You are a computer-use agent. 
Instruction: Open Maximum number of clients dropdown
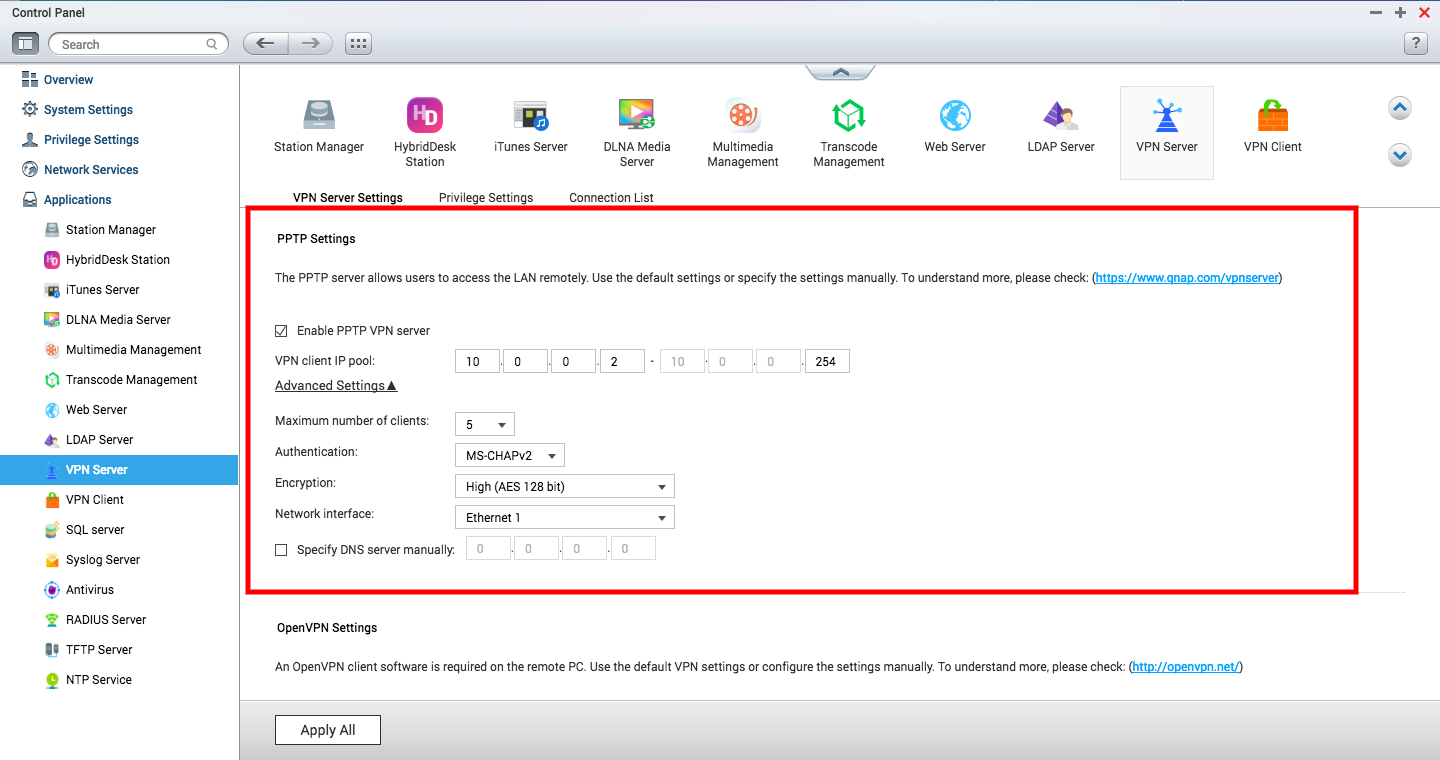point(484,425)
